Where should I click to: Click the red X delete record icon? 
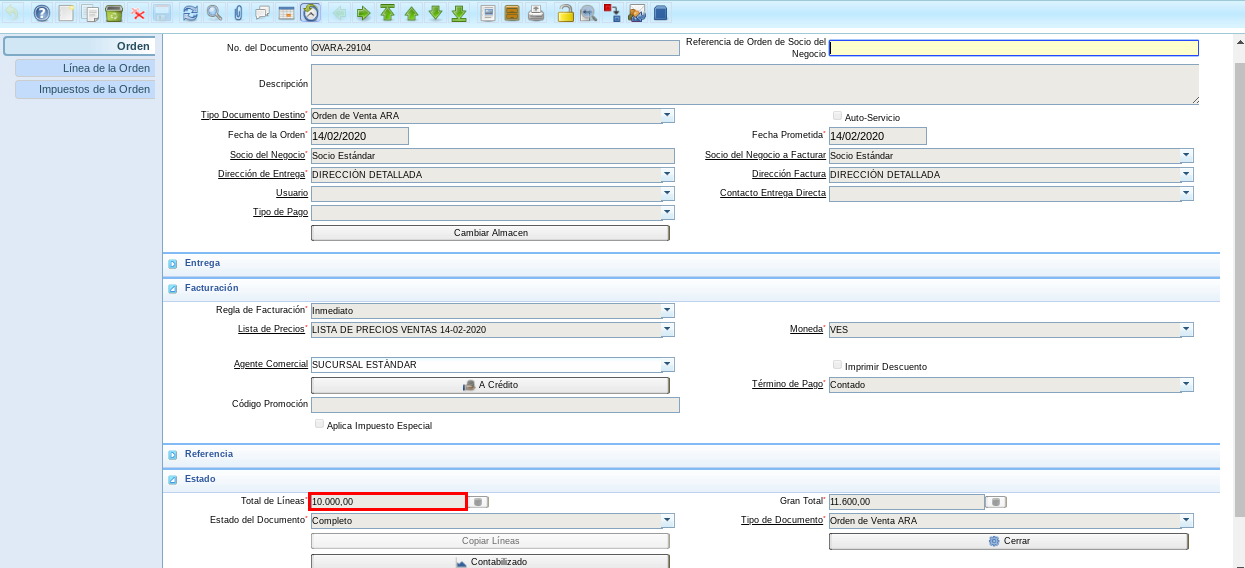click(138, 13)
